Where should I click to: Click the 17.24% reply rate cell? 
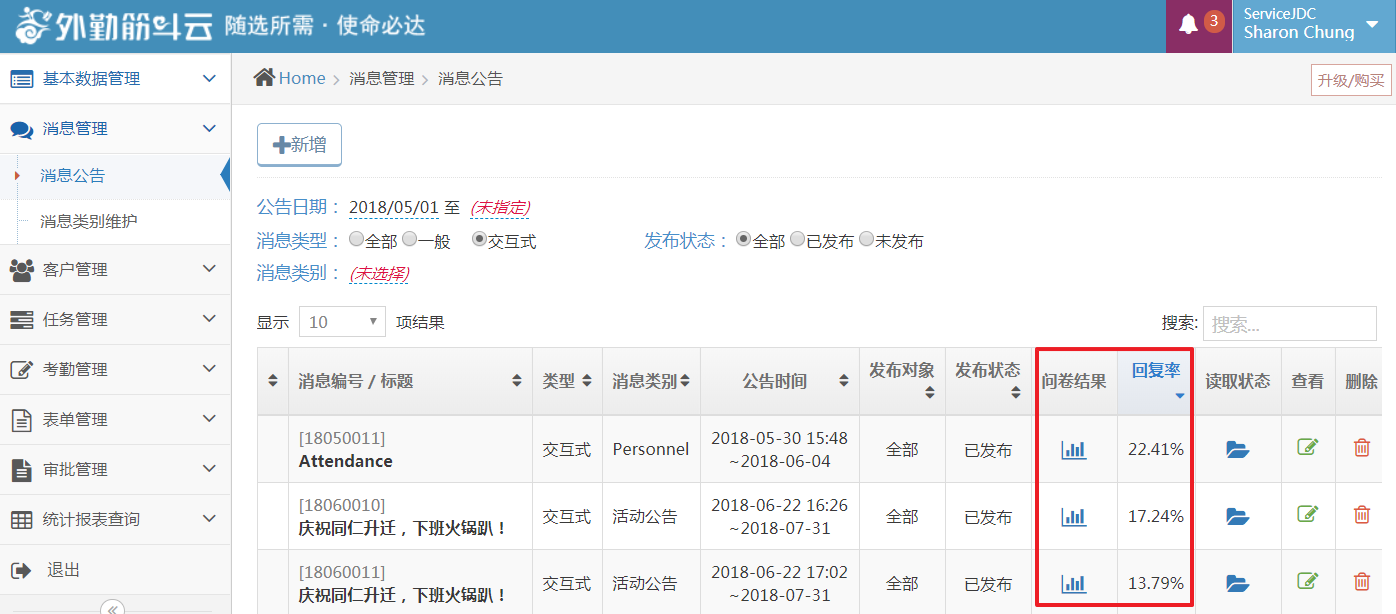pyautogui.click(x=1156, y=517)
